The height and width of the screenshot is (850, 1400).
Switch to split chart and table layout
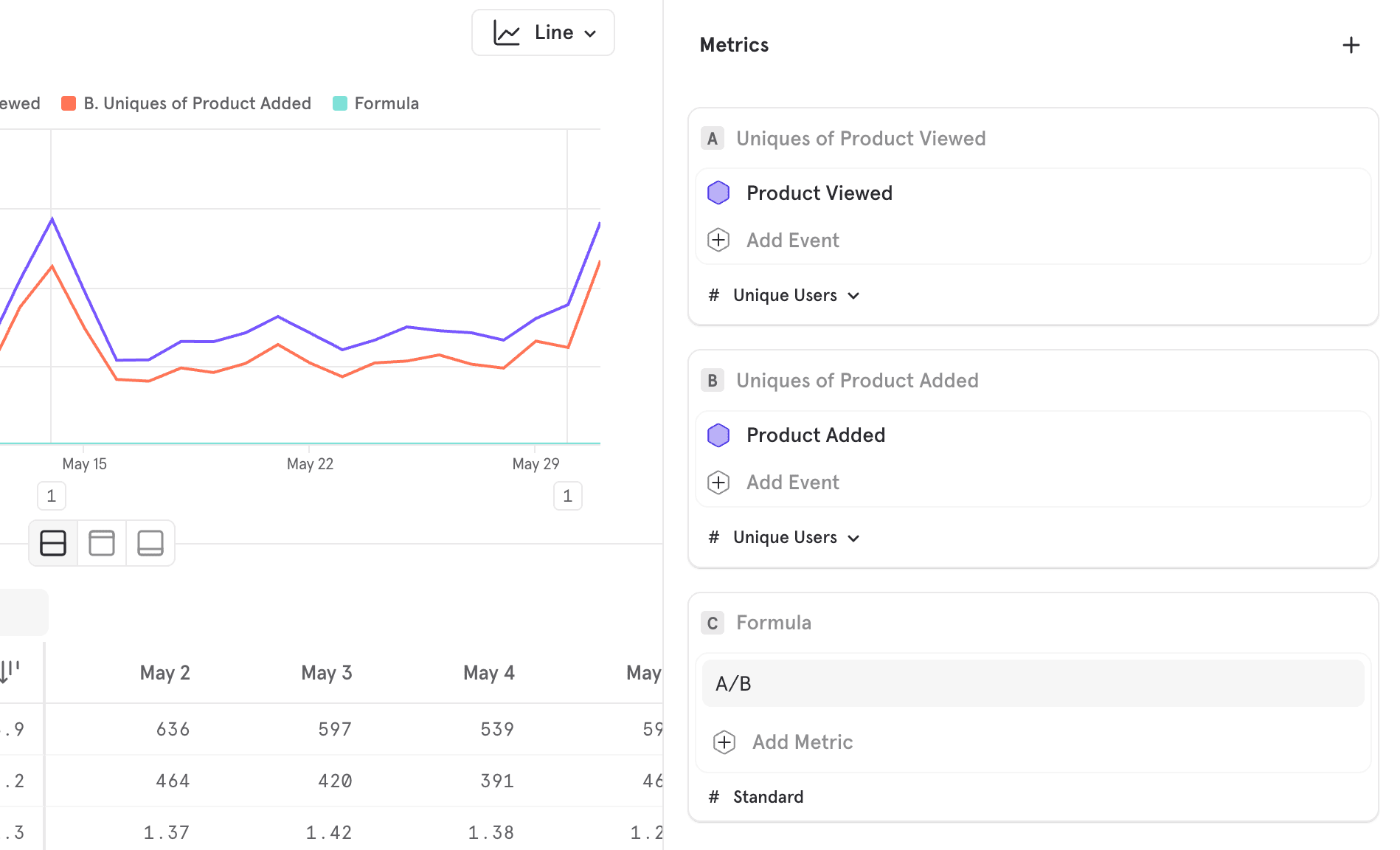[53, 543]
